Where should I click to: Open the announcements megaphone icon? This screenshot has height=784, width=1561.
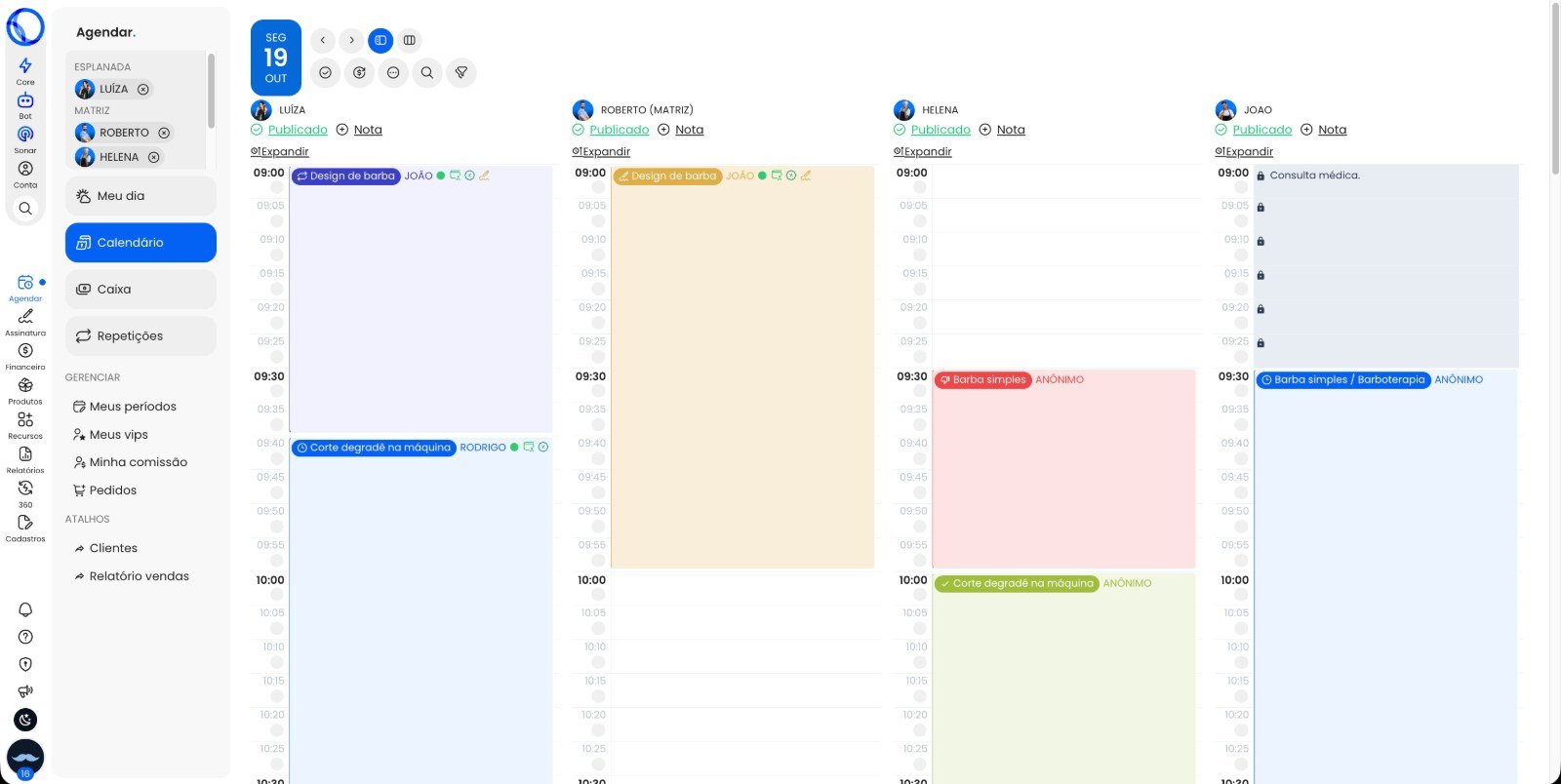25,691
